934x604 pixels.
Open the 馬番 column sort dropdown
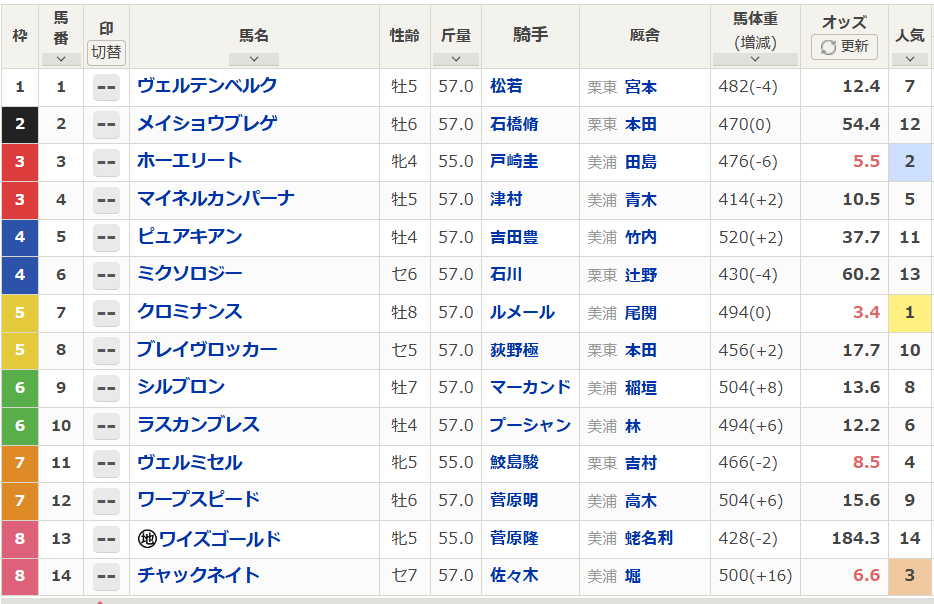(x=60, y=58)
